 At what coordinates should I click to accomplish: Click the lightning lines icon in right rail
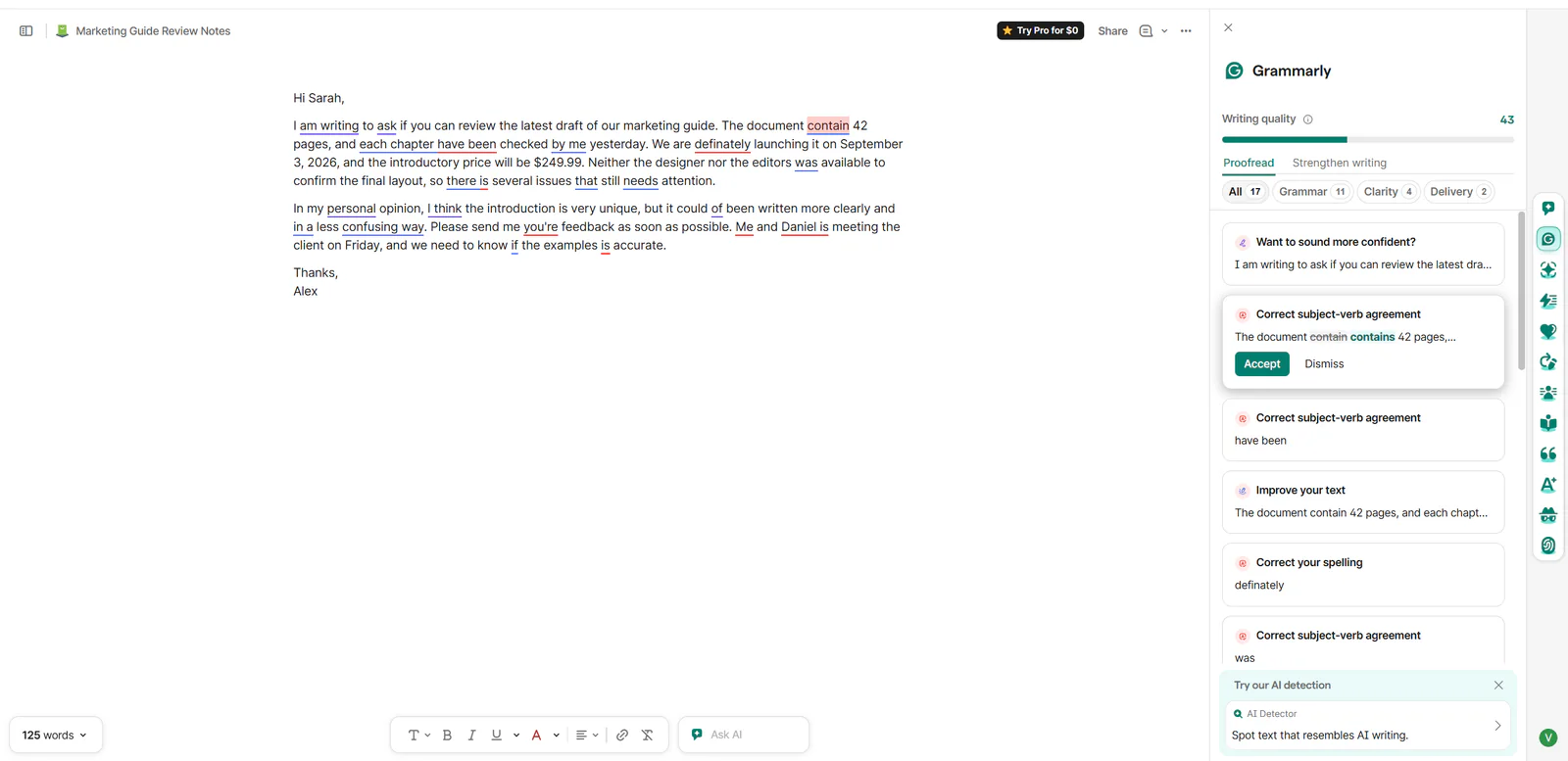pos(1548,301)
